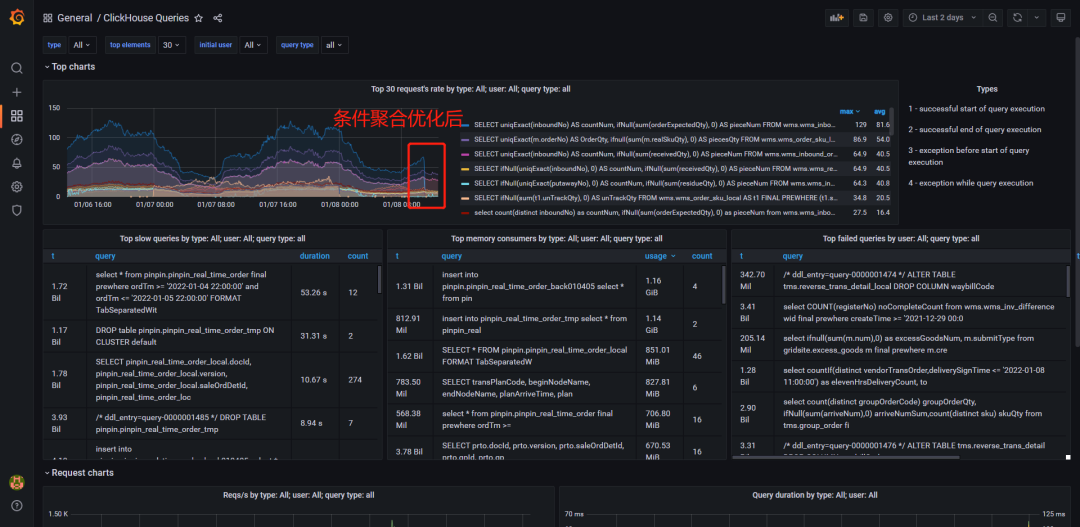Open the Configuration gear in sidebar
Screen dimensions: 1080x527
17,187
